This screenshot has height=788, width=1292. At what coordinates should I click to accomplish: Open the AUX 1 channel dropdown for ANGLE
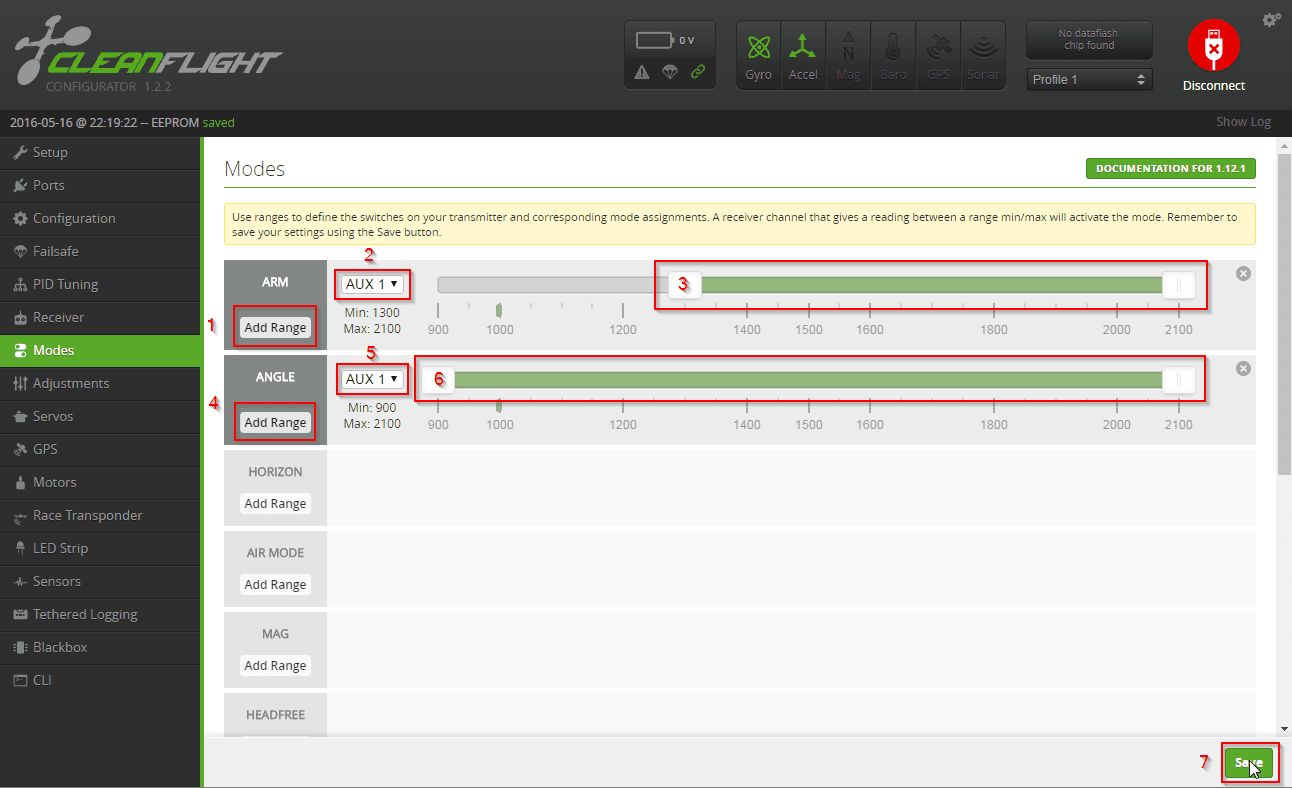click(x=372, y=378)
